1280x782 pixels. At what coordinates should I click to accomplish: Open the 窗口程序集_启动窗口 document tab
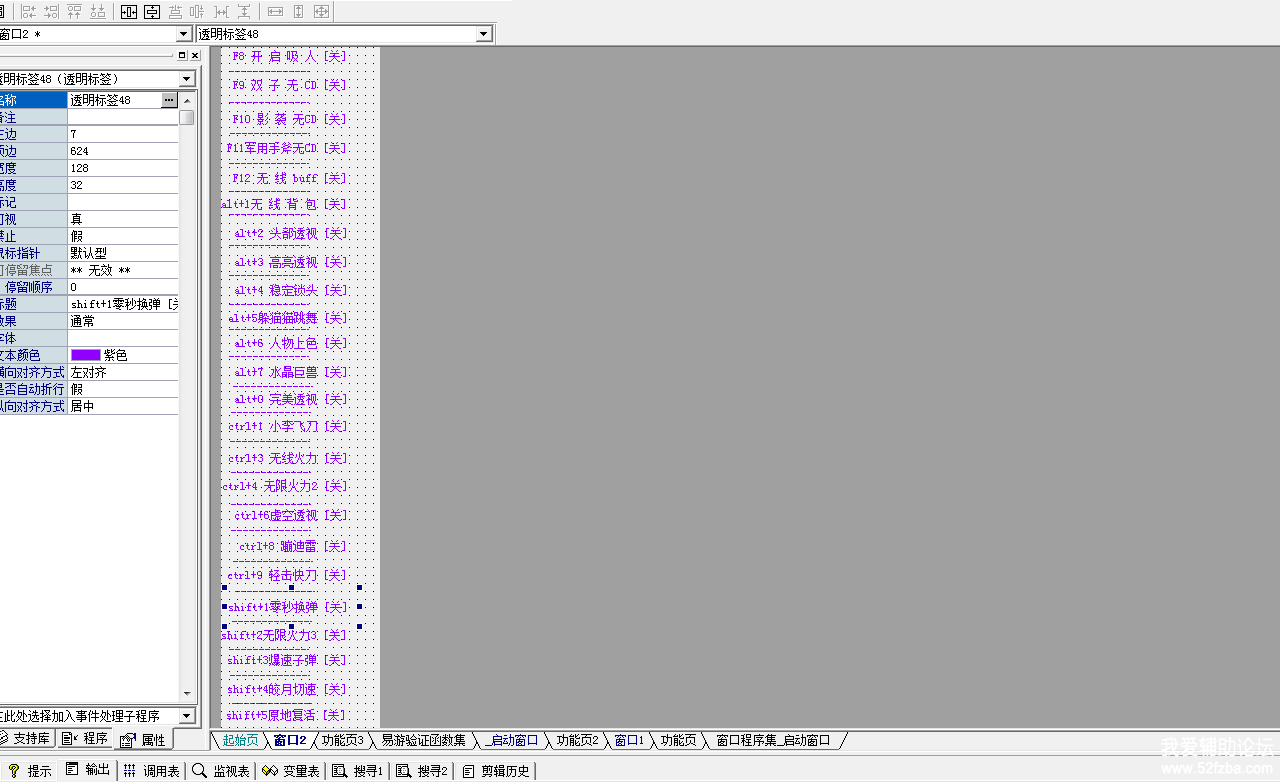click(x=773, y=740)
